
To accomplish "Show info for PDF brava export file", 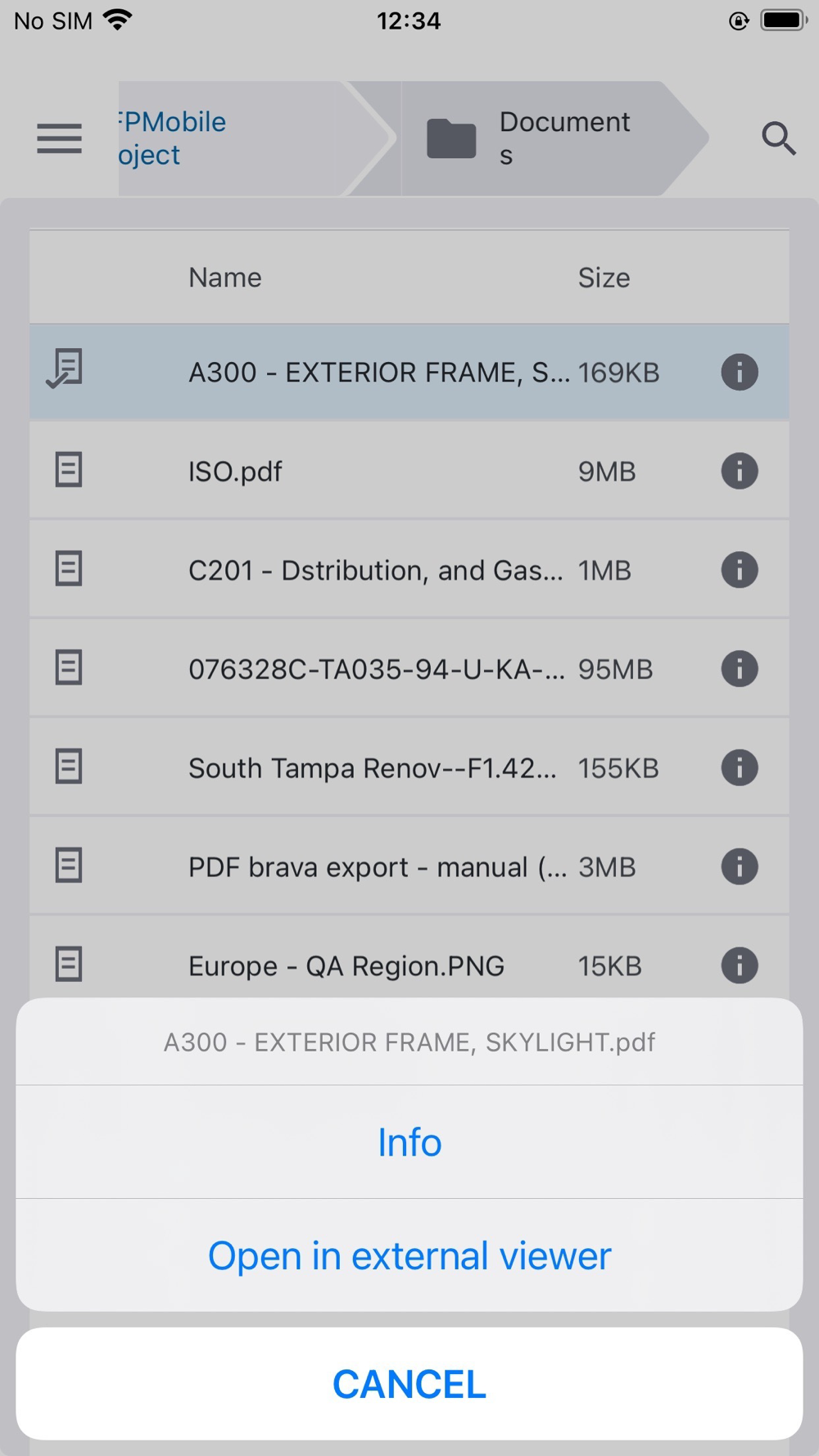I will (739, 867).
